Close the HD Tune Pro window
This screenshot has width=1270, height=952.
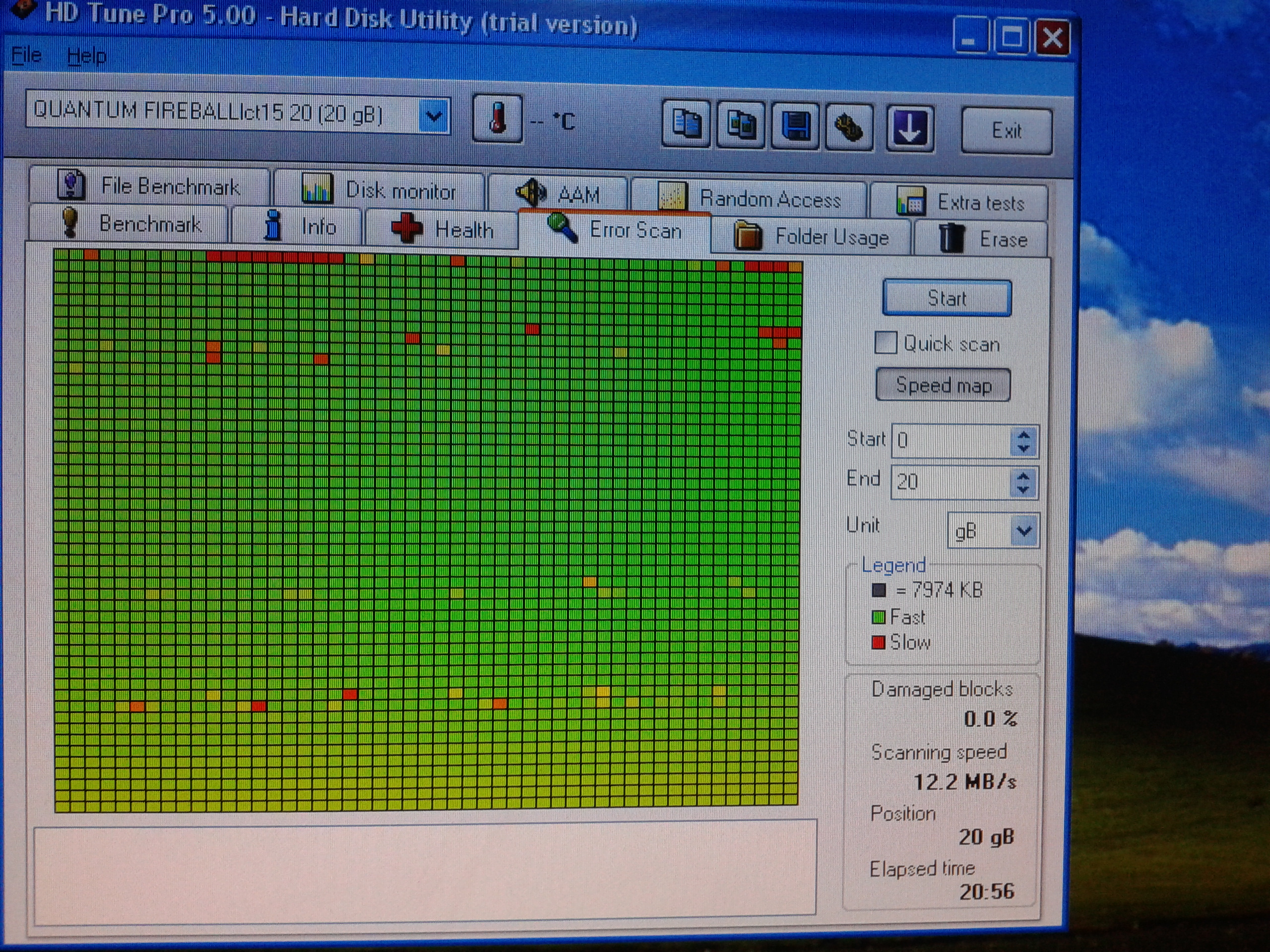tap(1052, 39)
